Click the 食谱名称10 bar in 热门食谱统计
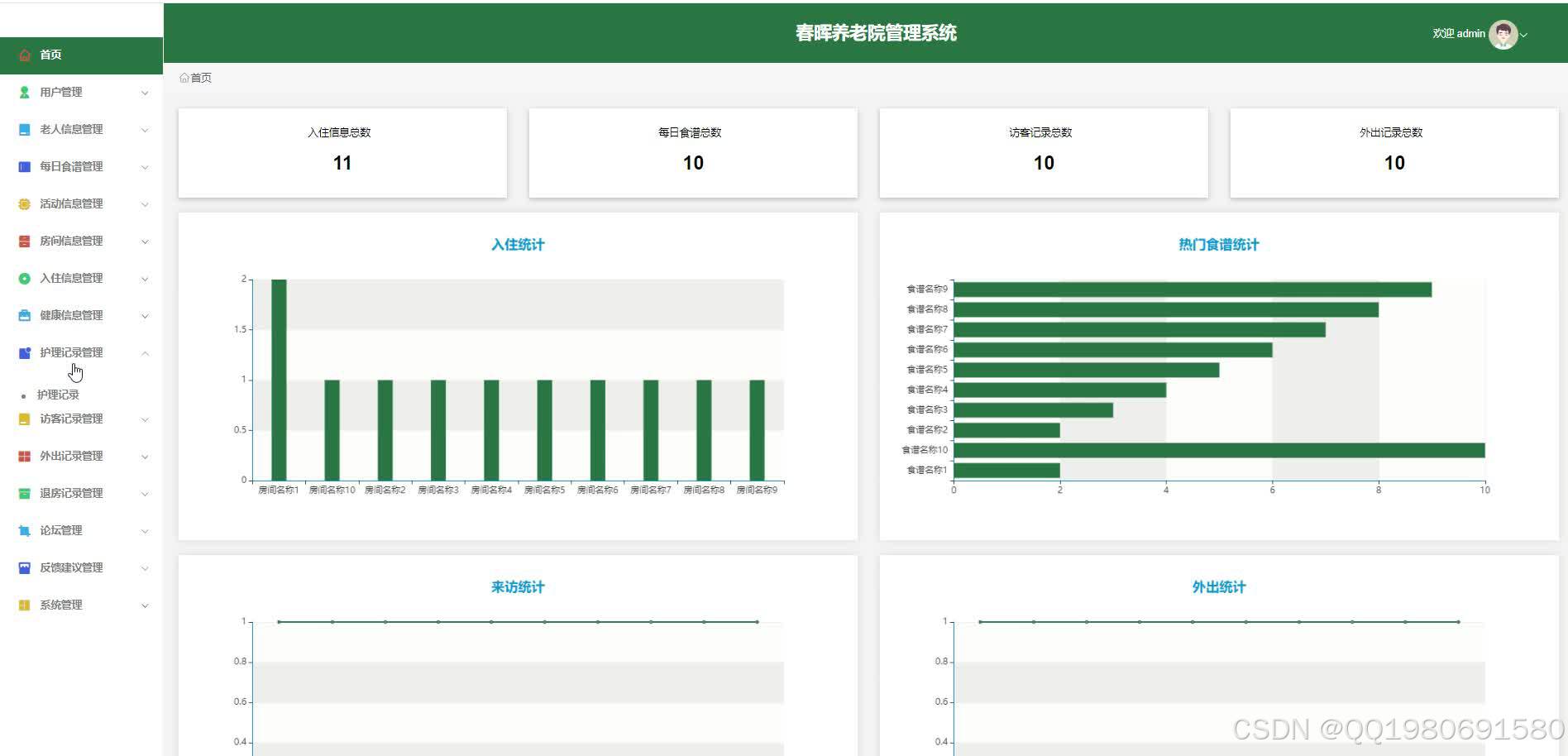This screenshot has height=756, width=1568. point(1219,450)
